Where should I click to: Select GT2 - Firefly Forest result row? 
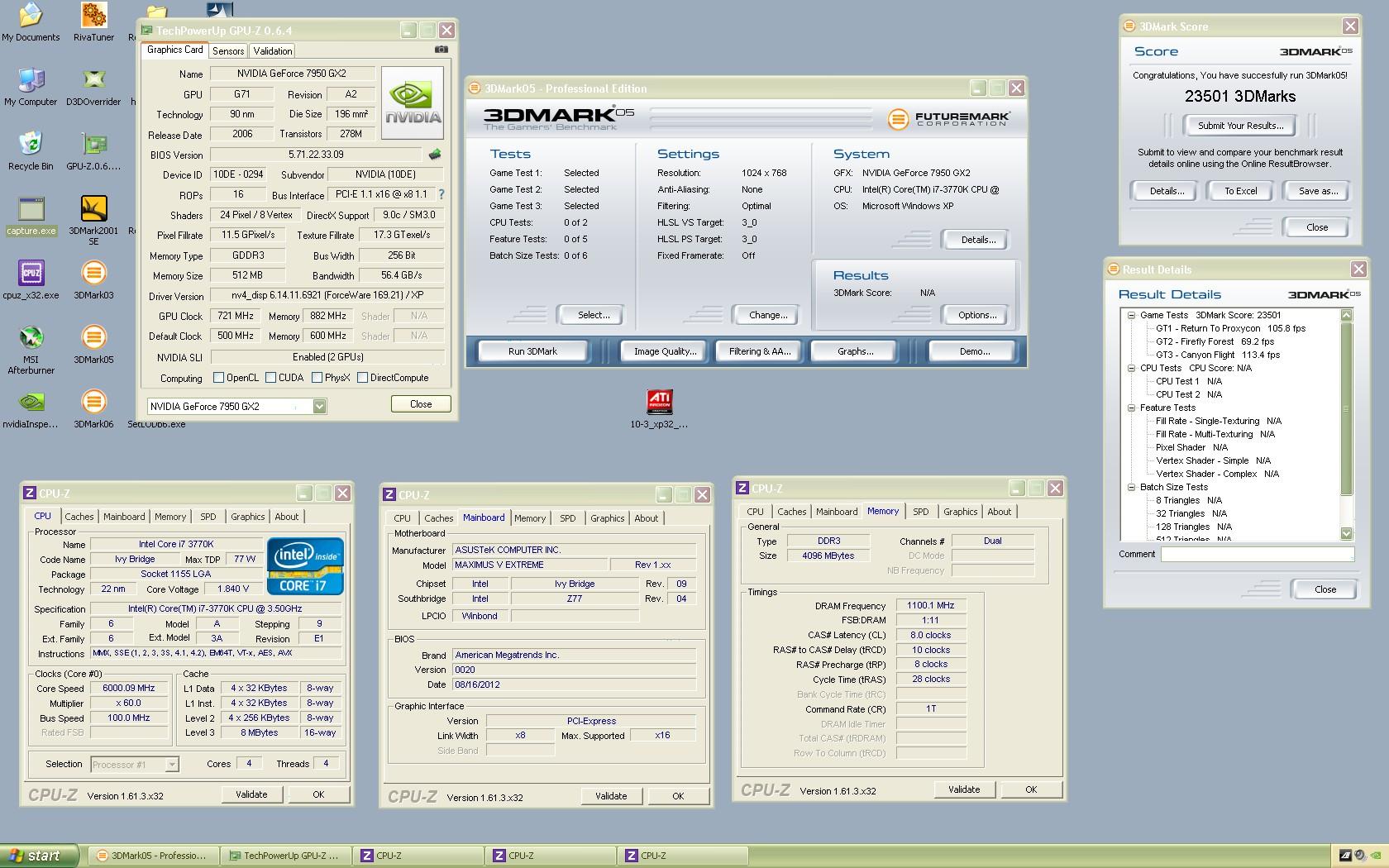[1215, 341]
